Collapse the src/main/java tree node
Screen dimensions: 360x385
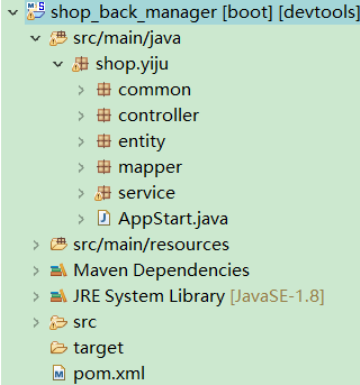pos(35,38)
